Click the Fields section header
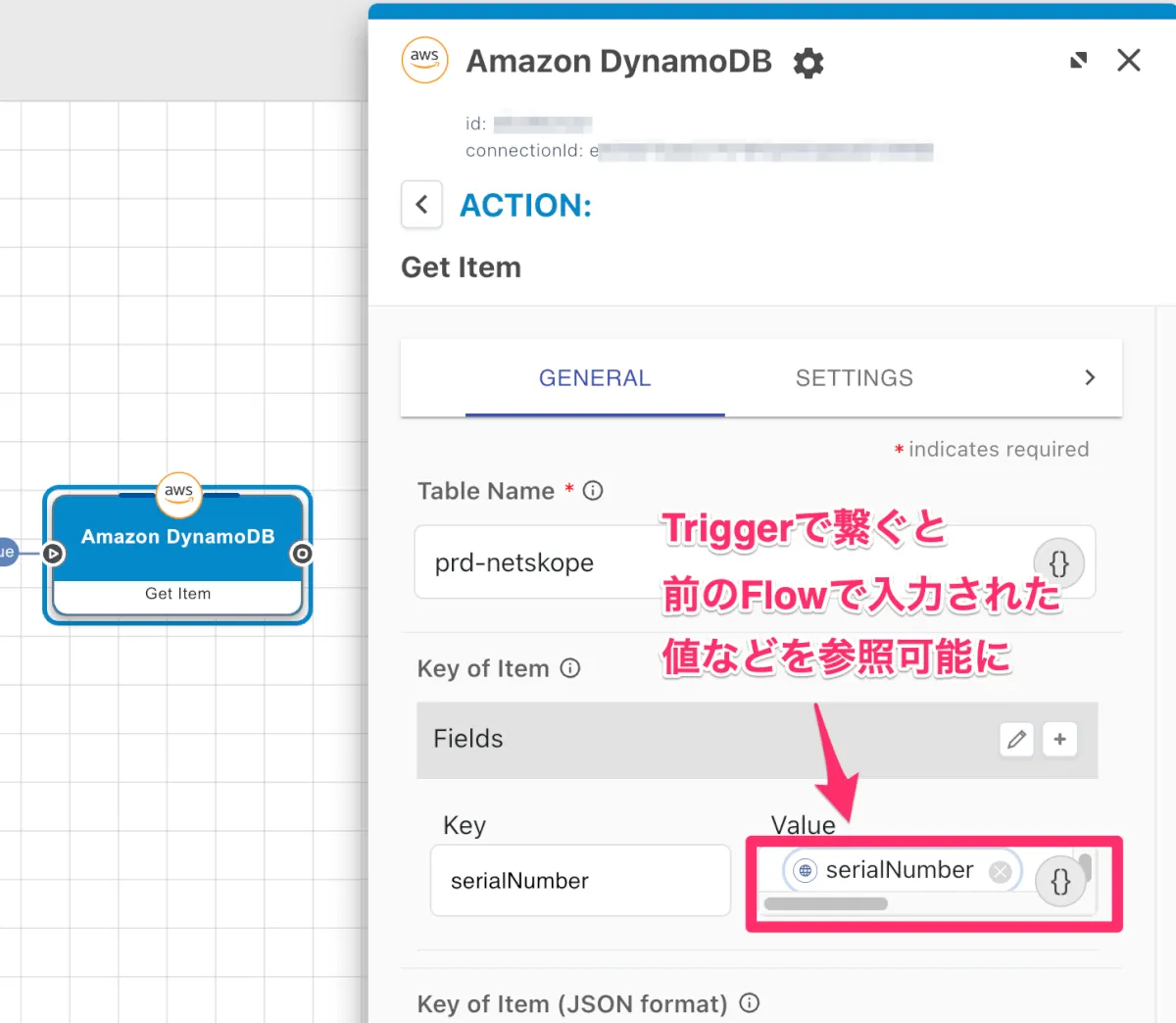Viewport: 1176px width, 1023px height. 757,740
